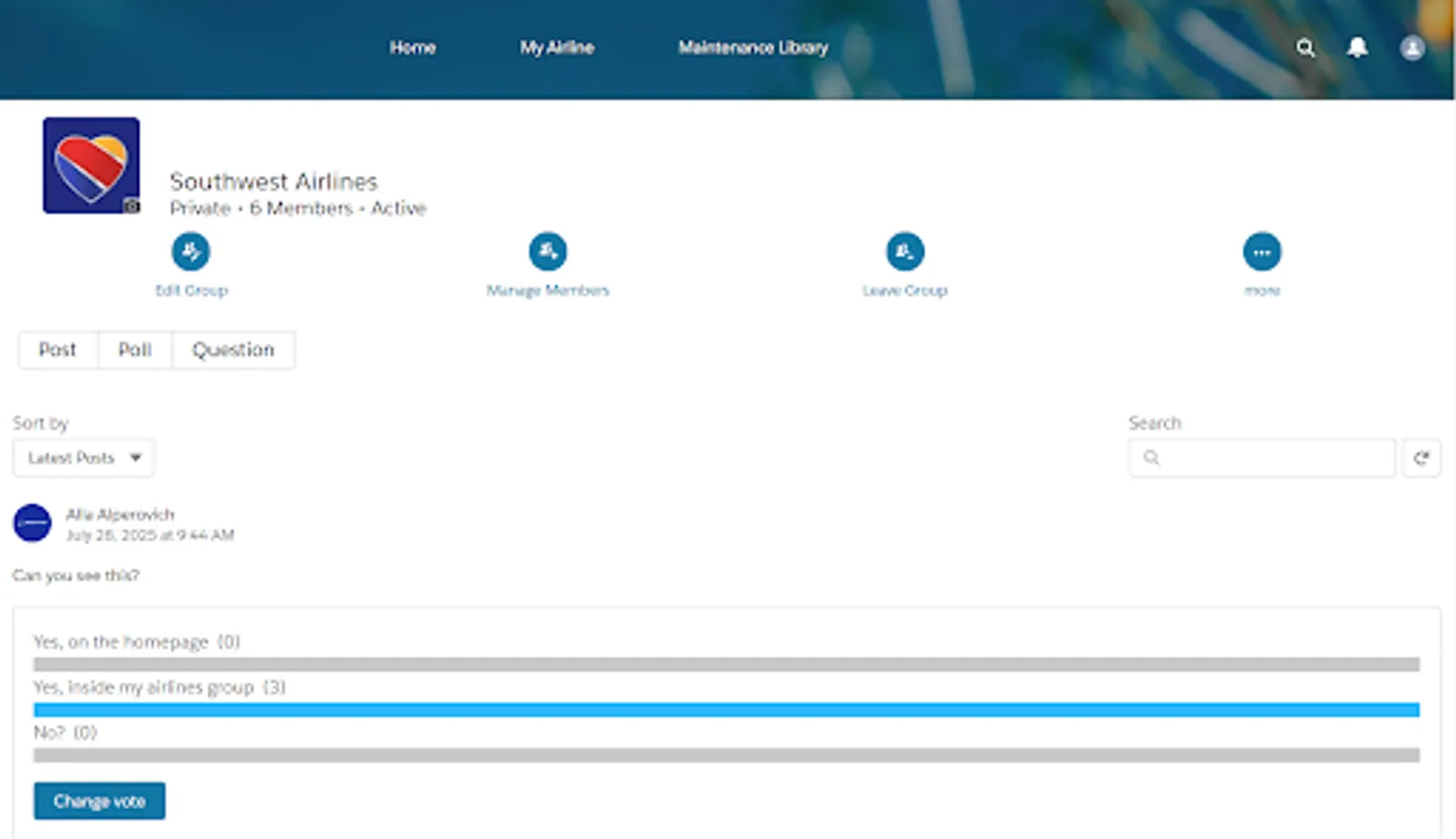Click the feed search input field
1456x839 pixels.
[1260, 458]
